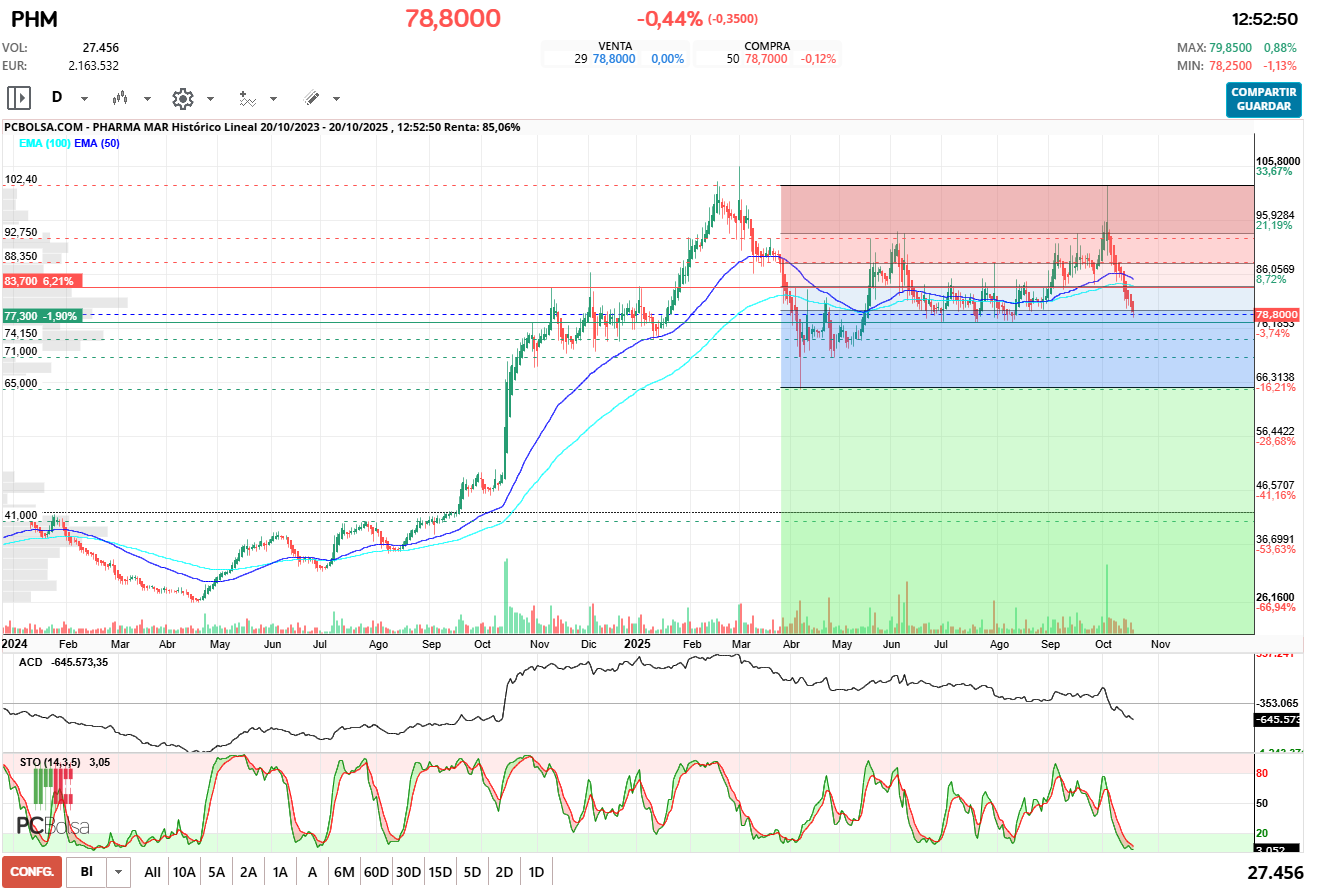Switch to the 1A time range
This screenshot has width=1317, height=893.
pos(280,872)
